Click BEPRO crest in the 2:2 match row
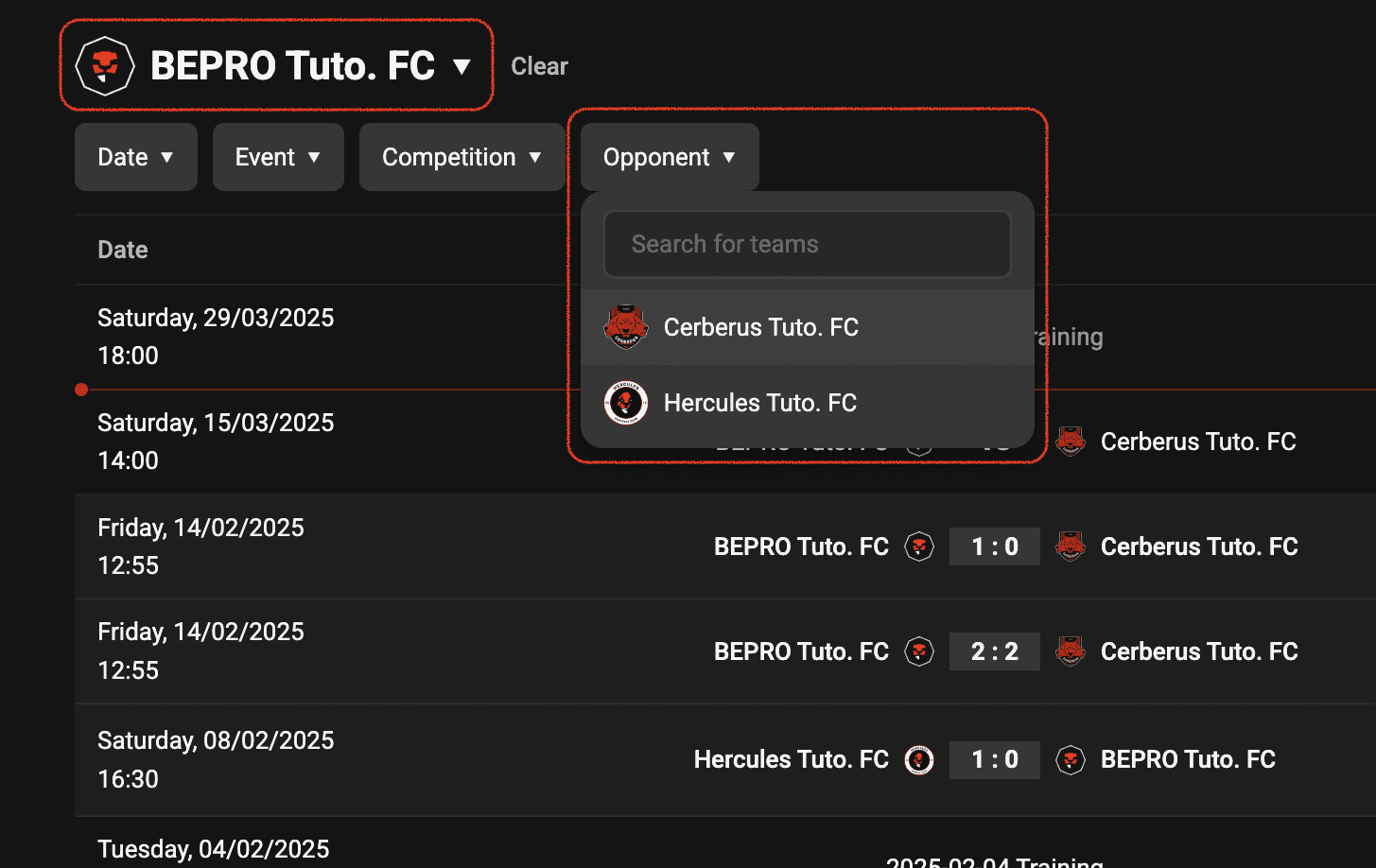 click(x=919, y=651)
